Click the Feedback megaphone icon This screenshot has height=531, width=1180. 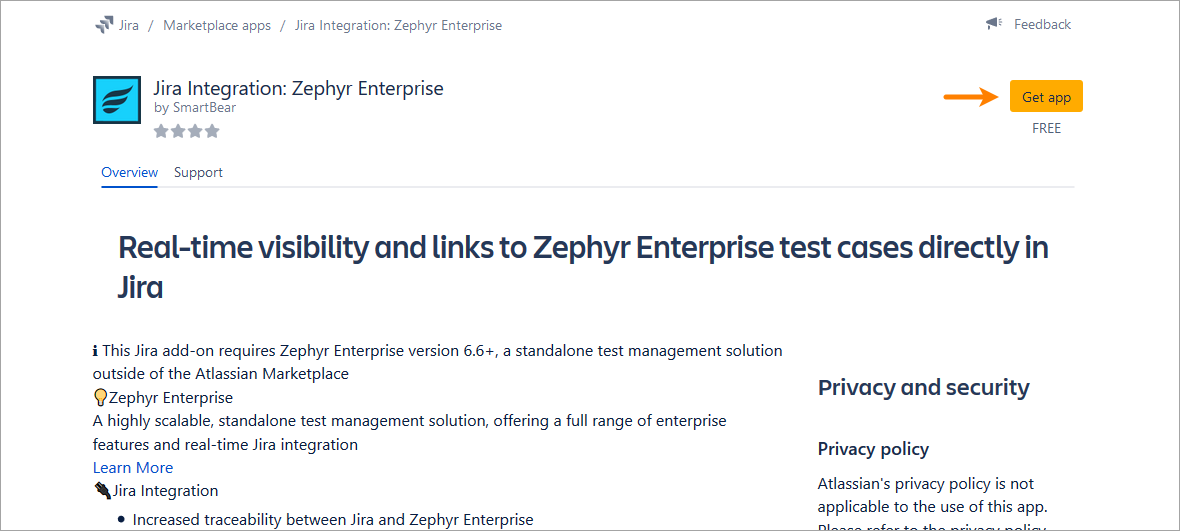(993, 24)
